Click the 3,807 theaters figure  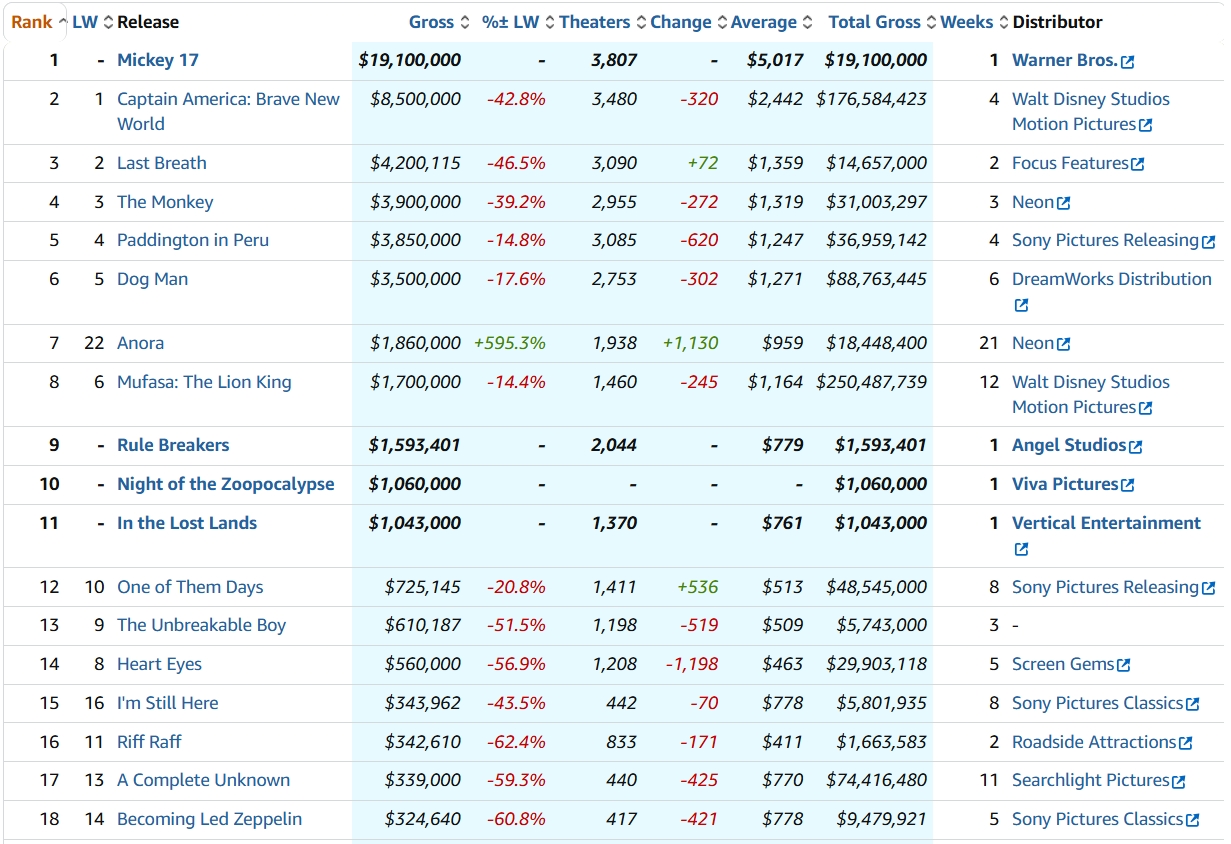[614, 60]
